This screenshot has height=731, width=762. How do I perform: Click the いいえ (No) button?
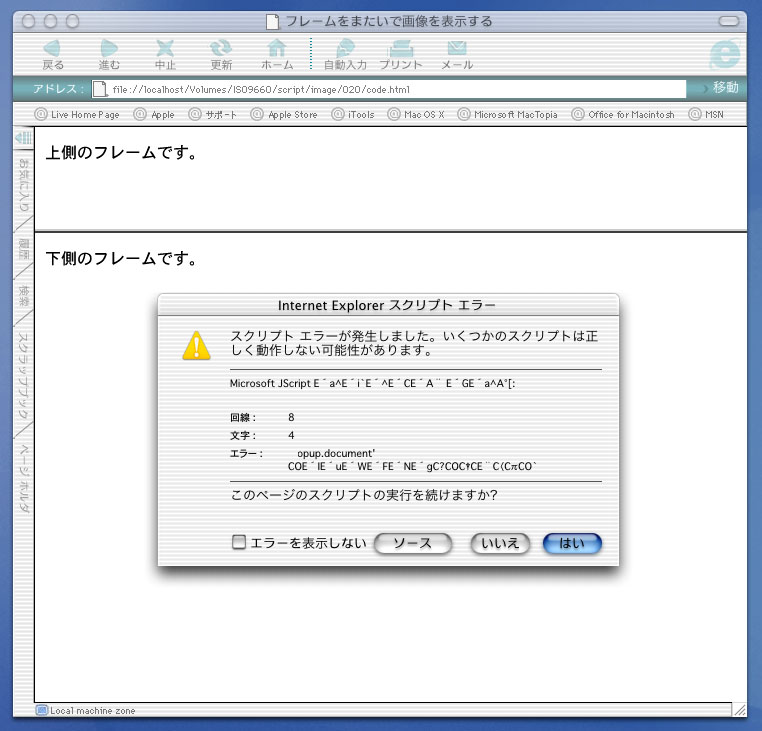click(x=500, y=543)
